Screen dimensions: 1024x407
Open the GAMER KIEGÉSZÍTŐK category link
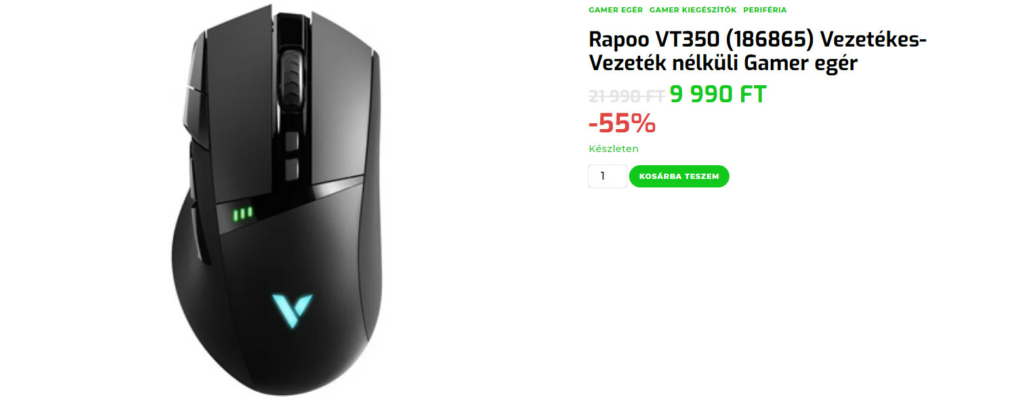point(693,10)
